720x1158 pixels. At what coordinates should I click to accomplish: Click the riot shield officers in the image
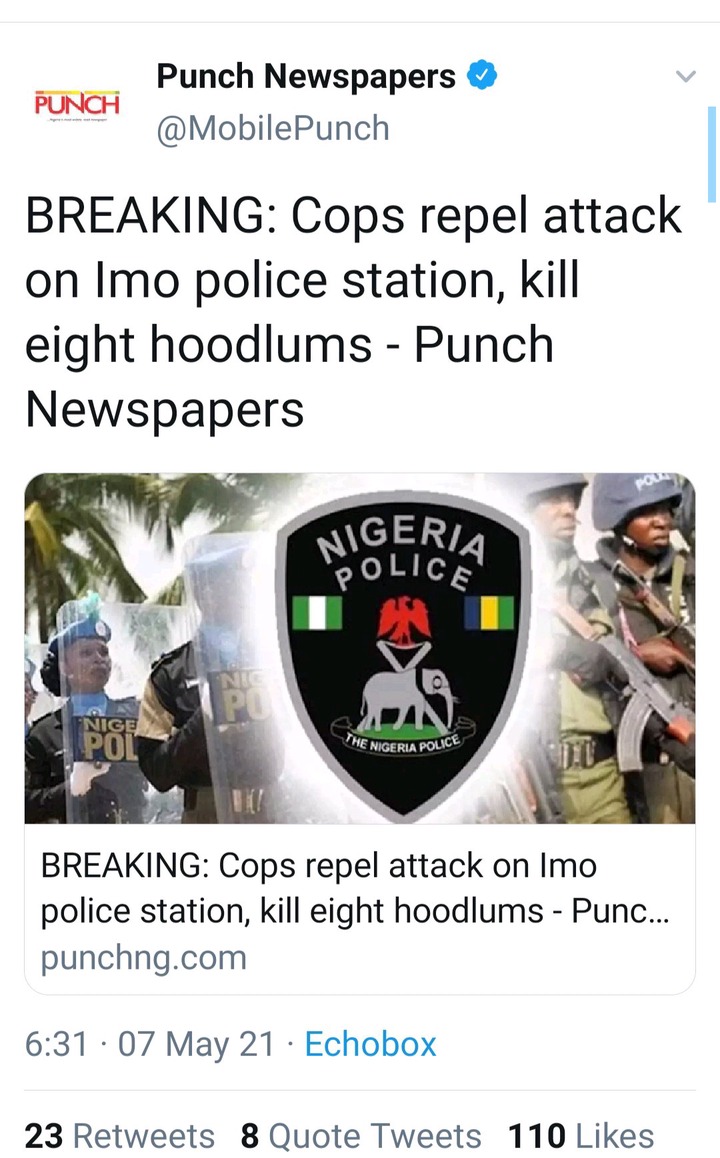pyautogui.click(x=148, y=694)
